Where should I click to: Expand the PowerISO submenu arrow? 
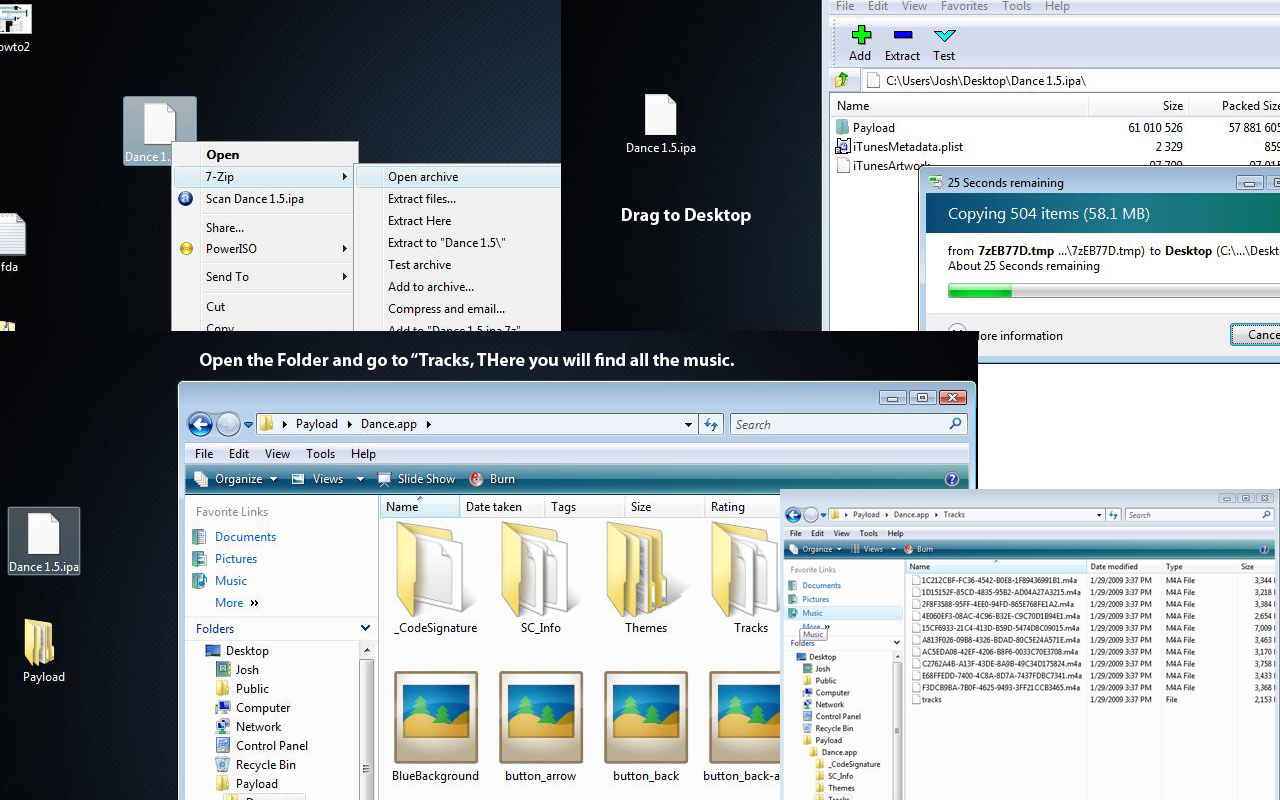(345, 248)
